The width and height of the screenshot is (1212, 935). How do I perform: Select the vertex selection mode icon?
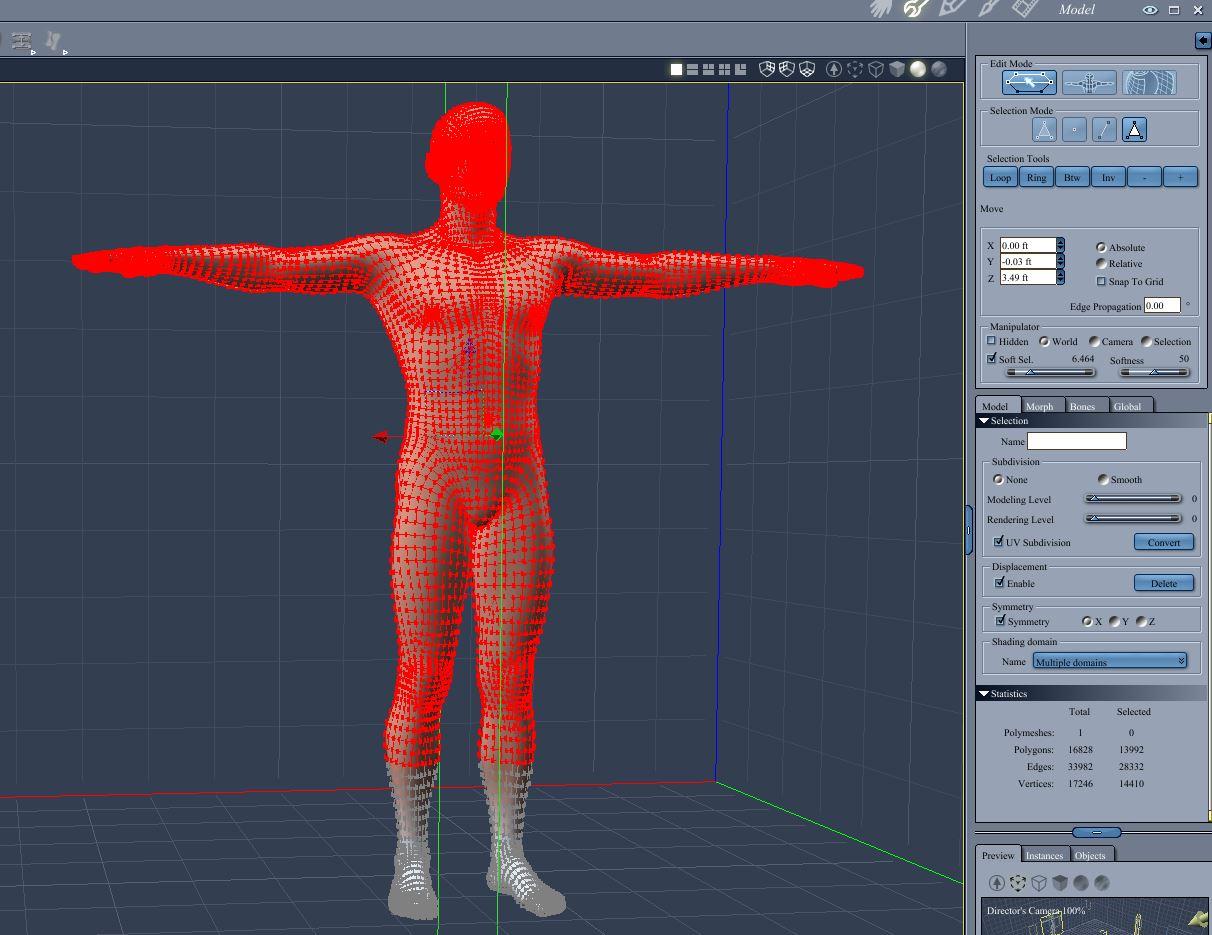click(1074, 130)
